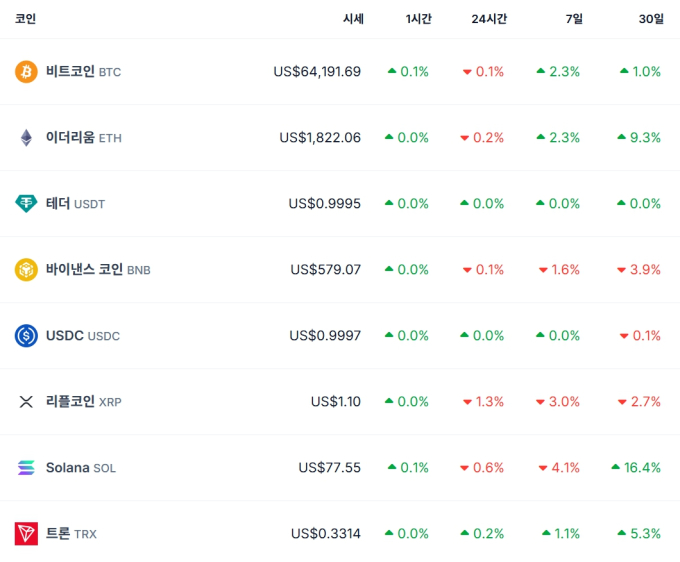Click the Ethereum diamond logo icon
This screenshot has height=562, width=680.
26,138
